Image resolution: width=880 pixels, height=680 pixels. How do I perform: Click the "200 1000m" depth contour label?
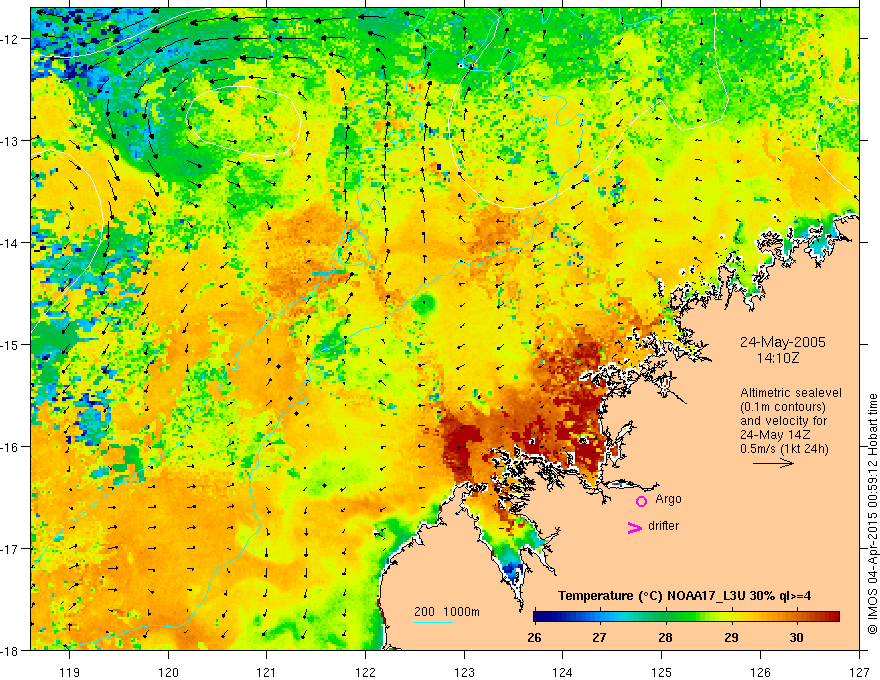tap(447, 612)
